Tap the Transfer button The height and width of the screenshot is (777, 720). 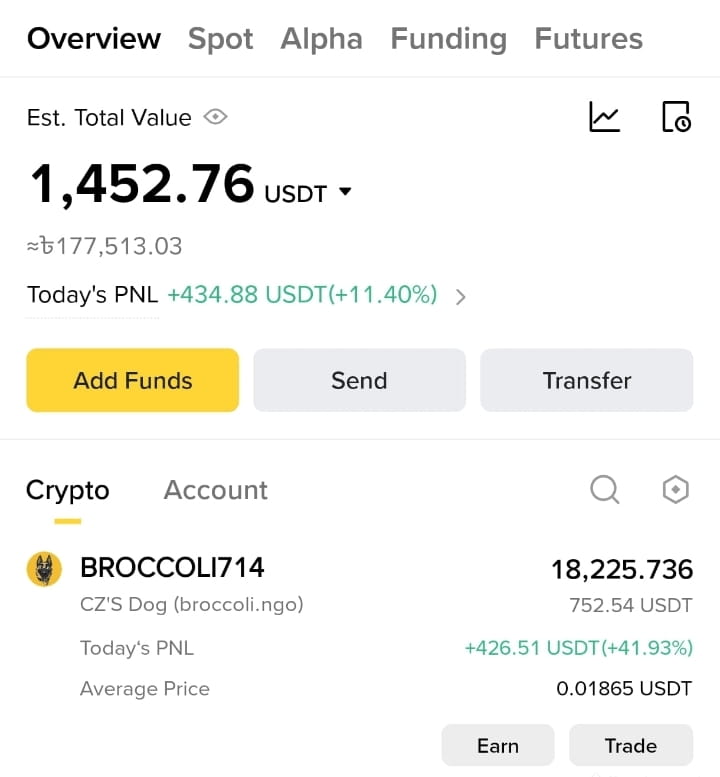point(587,380)
